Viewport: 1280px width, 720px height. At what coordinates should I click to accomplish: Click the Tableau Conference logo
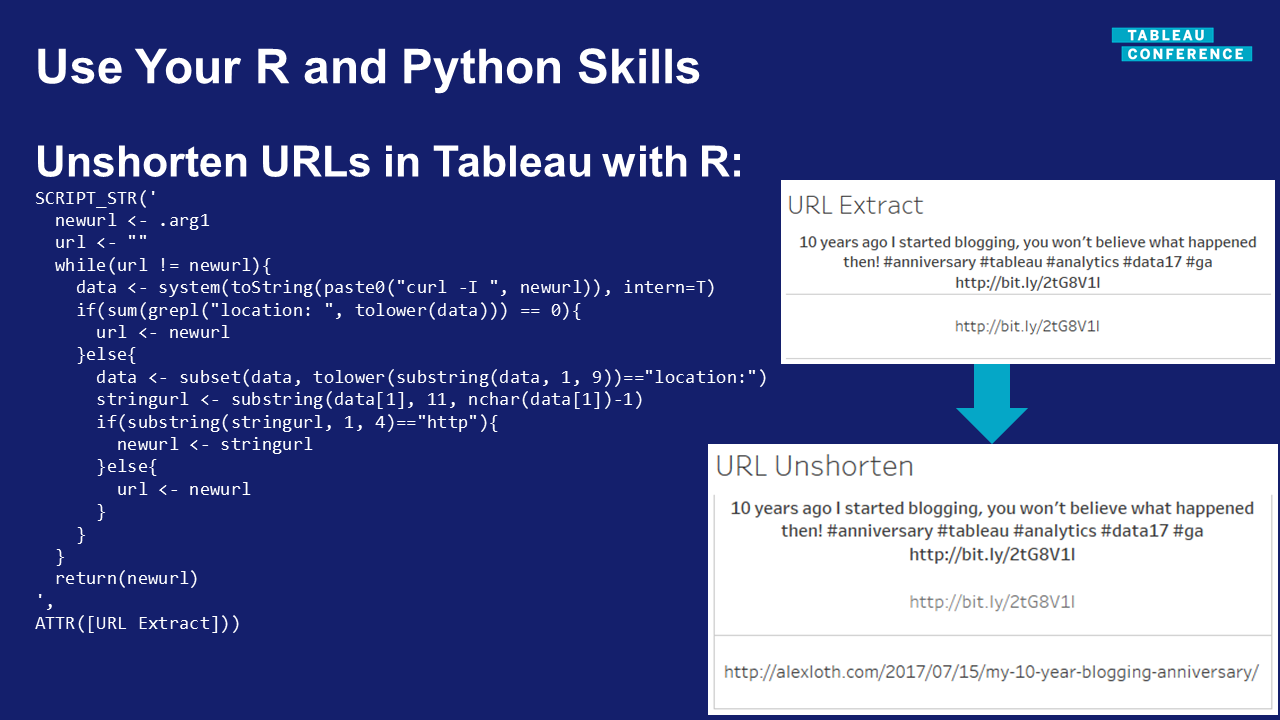(1181, 45)
